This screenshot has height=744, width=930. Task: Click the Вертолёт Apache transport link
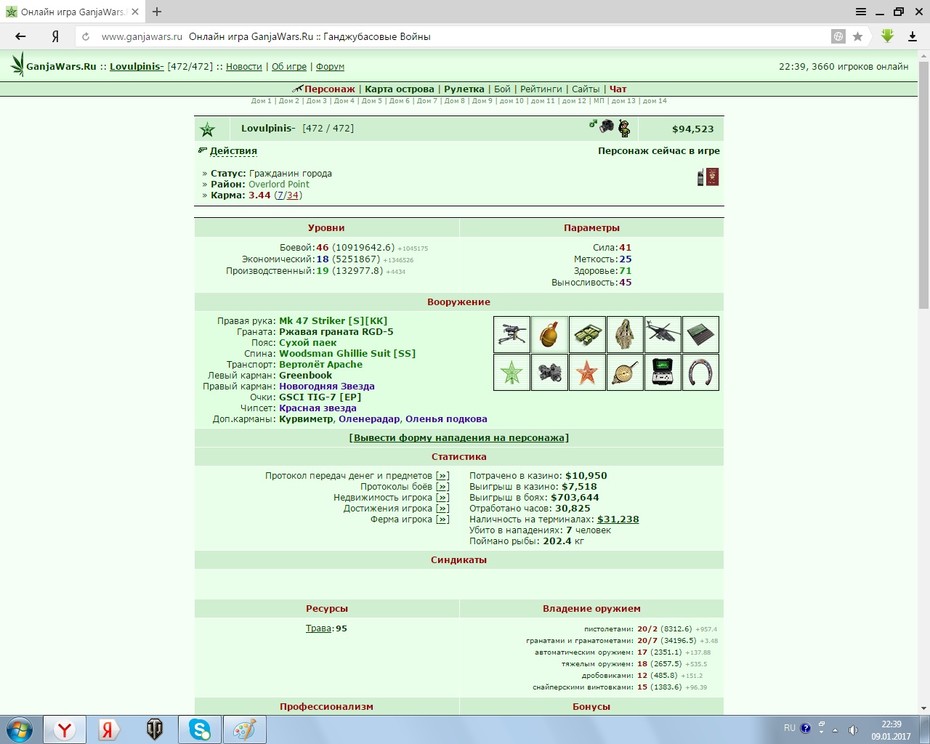321,364
